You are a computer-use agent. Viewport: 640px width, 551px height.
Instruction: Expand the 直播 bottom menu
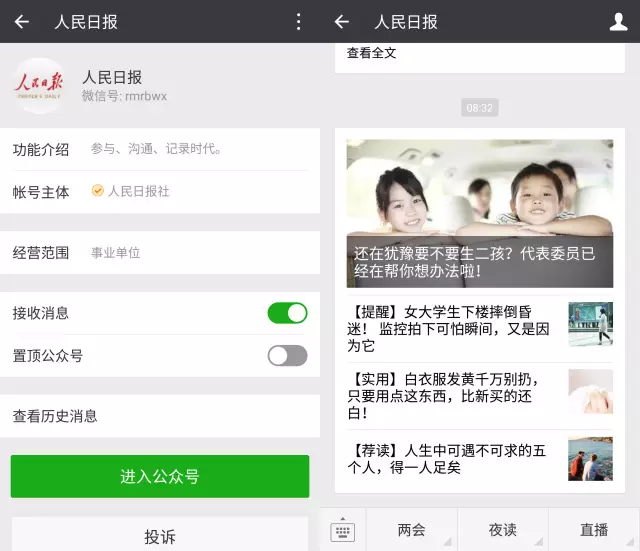594,530
